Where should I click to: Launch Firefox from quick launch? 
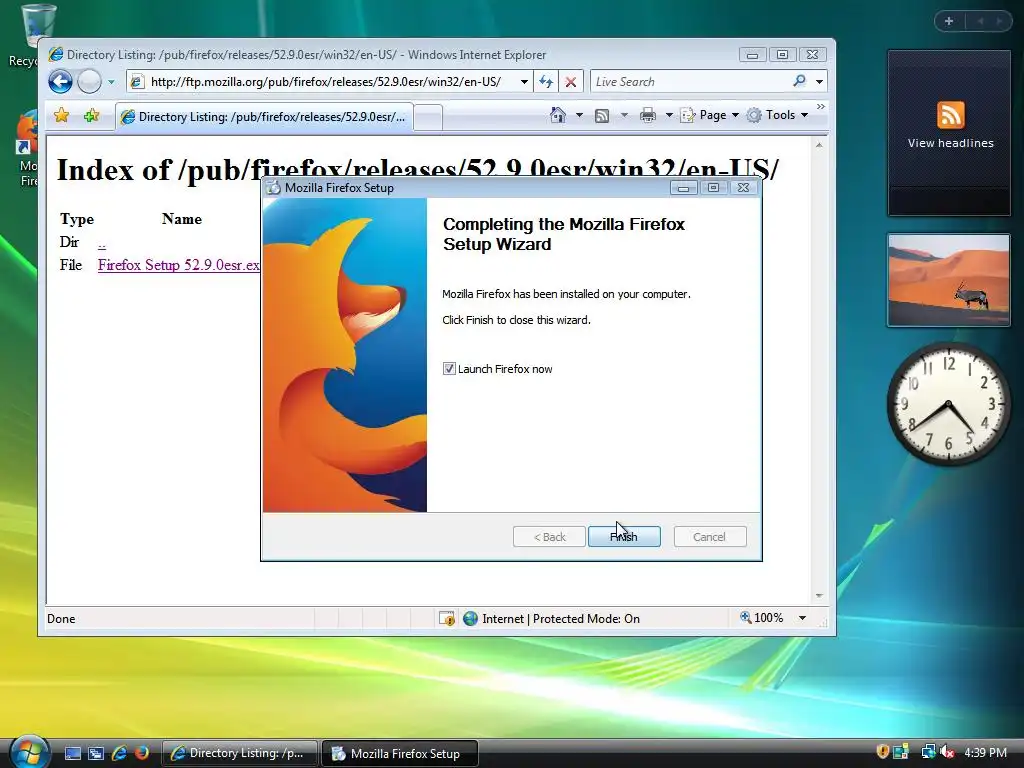pyautogui.click(x=142, y=753)
